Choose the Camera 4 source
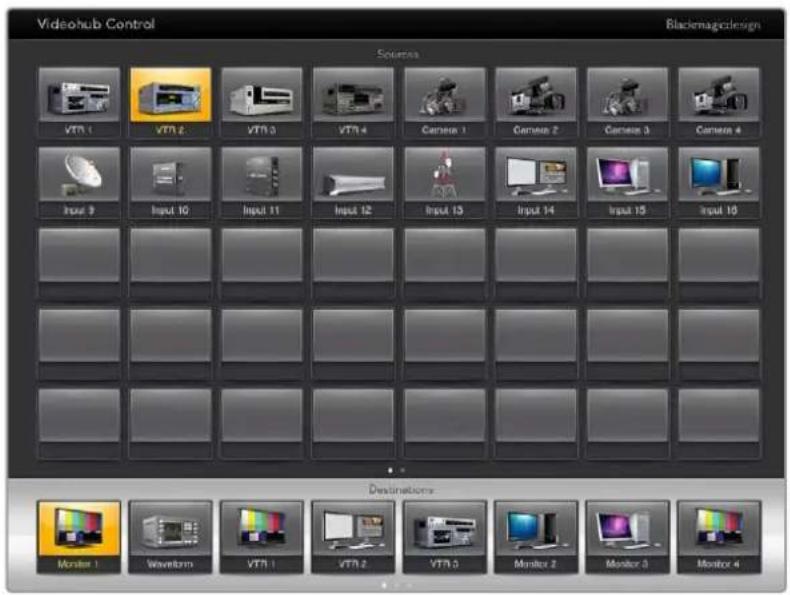Image resolution: width=790 pixels, height=595 pixels. coord(718,102)
